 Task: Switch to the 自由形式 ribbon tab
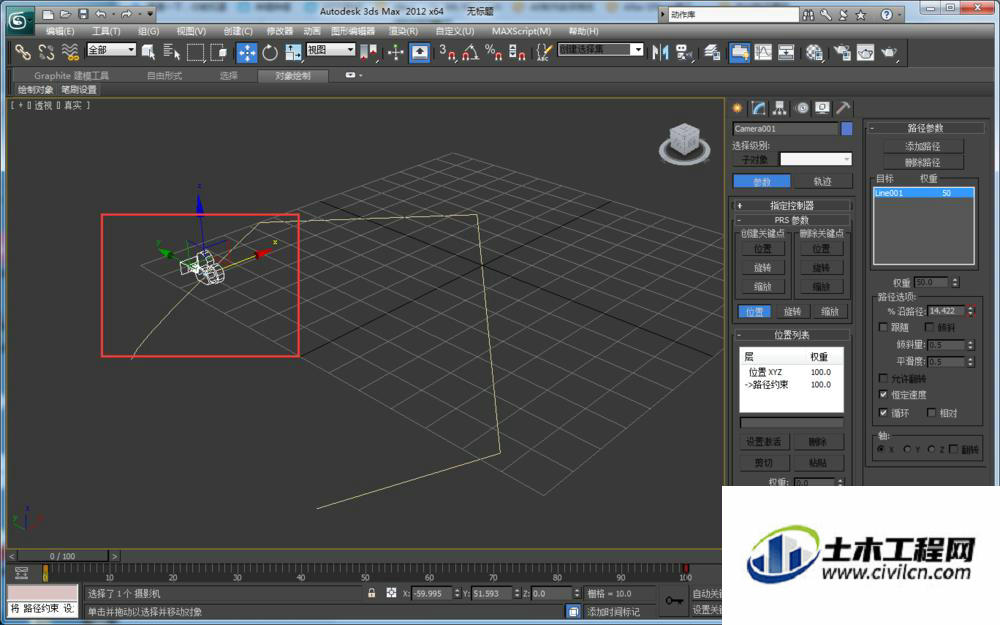(165, 75)
